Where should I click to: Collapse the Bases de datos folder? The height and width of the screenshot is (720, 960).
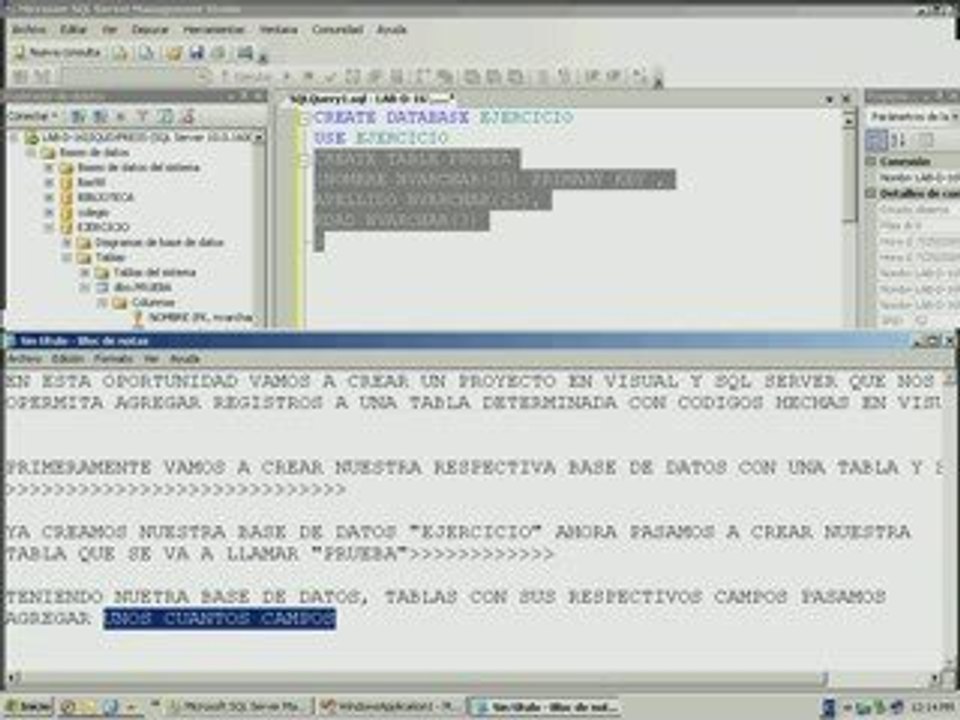31,152
